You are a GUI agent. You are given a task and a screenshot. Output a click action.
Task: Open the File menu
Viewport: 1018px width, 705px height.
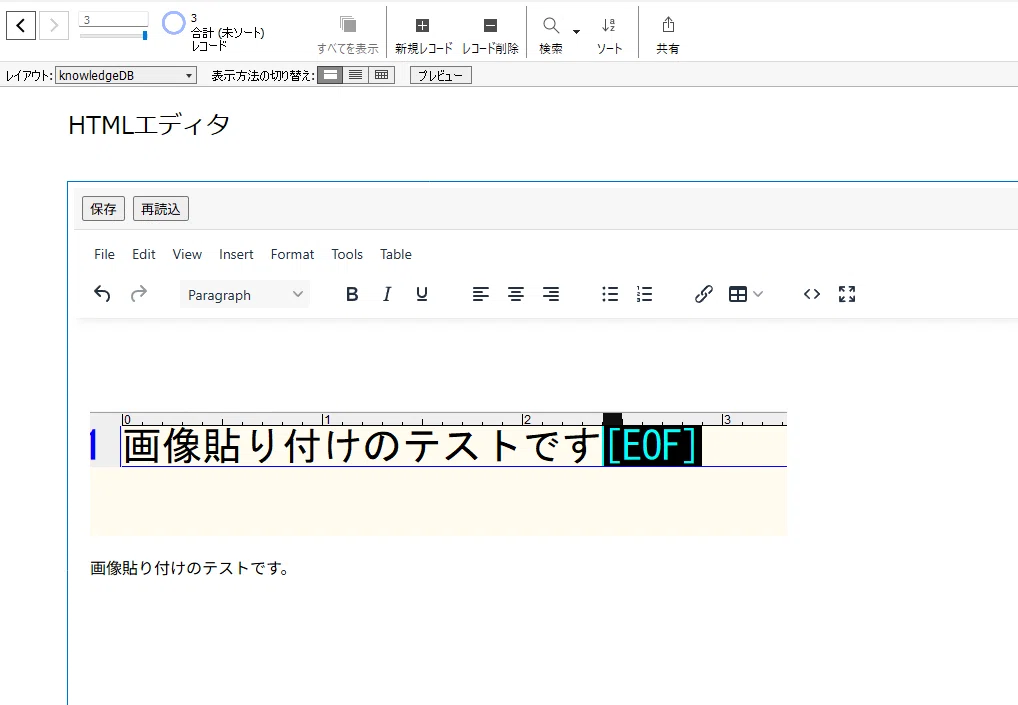pos(104,254)
